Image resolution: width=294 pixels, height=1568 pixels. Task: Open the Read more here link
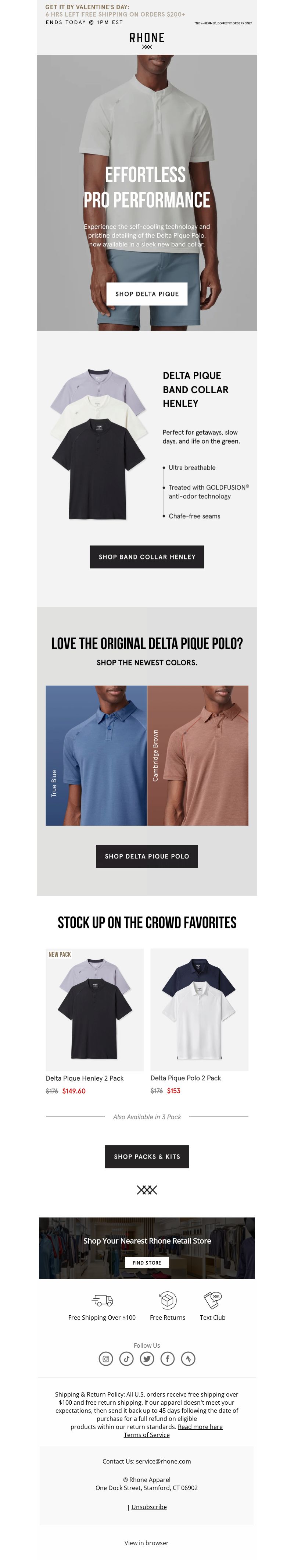(x=200, y=1427)
